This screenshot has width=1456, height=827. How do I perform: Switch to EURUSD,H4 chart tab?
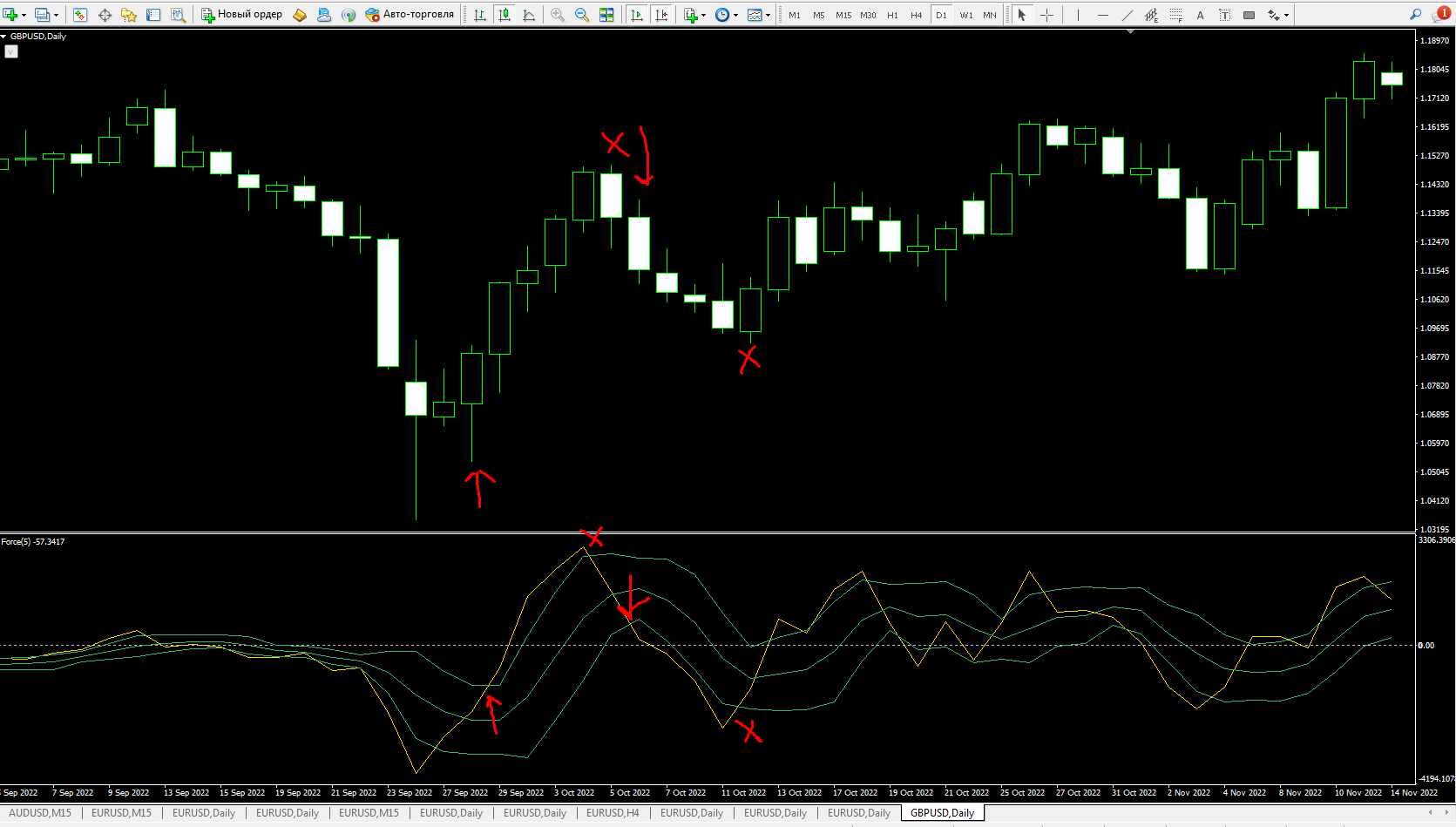[x=613, y=813]
